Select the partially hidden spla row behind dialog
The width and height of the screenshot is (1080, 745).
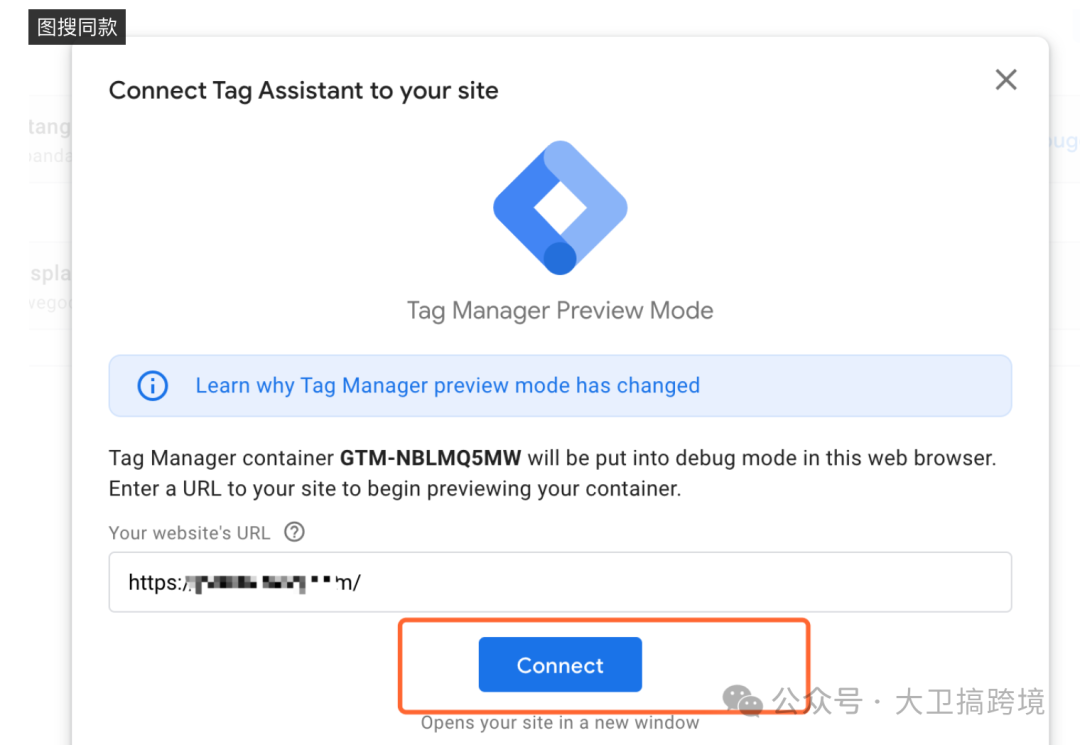[x=50, y=286]
